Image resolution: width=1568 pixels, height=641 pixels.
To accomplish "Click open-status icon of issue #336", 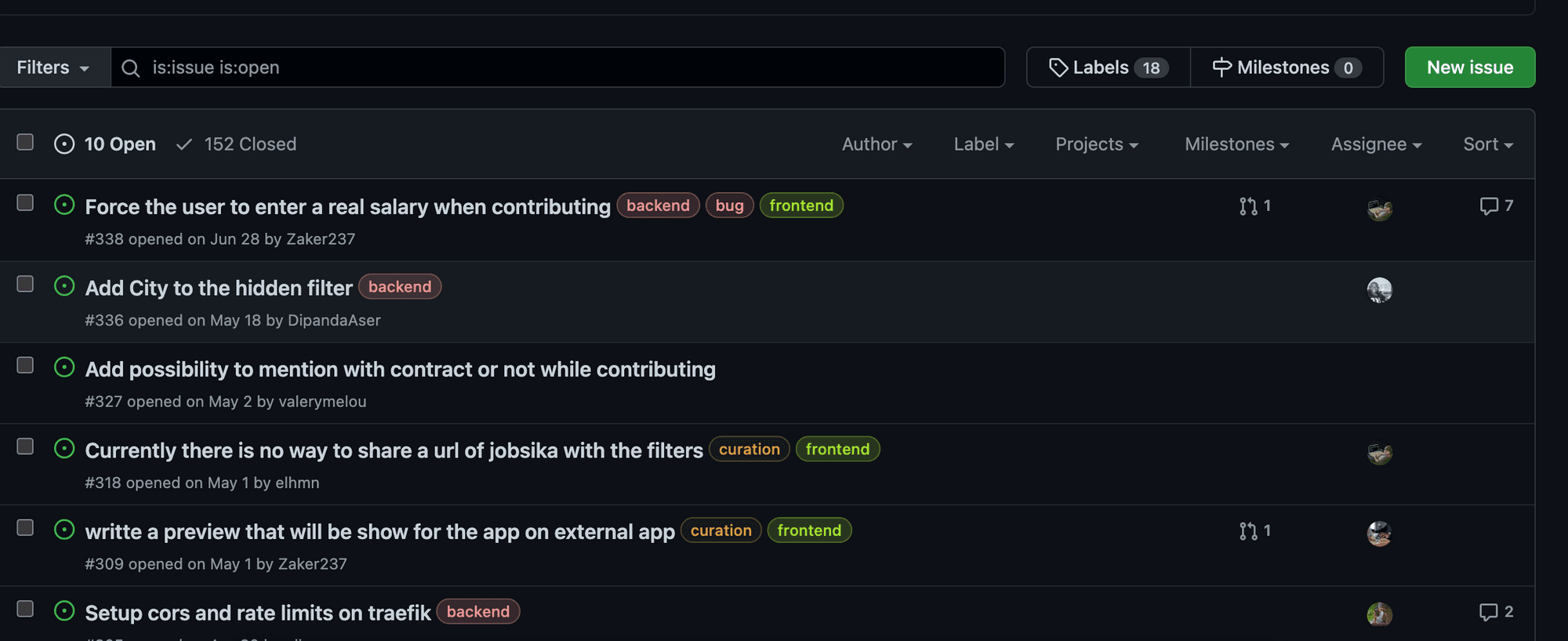I will click(x=64, y=286).
